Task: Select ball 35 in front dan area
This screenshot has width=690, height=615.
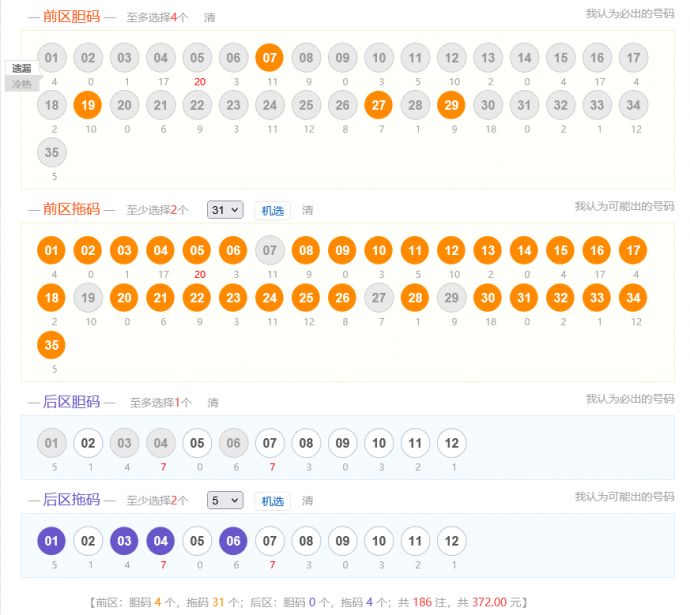Action: [51, 153]
